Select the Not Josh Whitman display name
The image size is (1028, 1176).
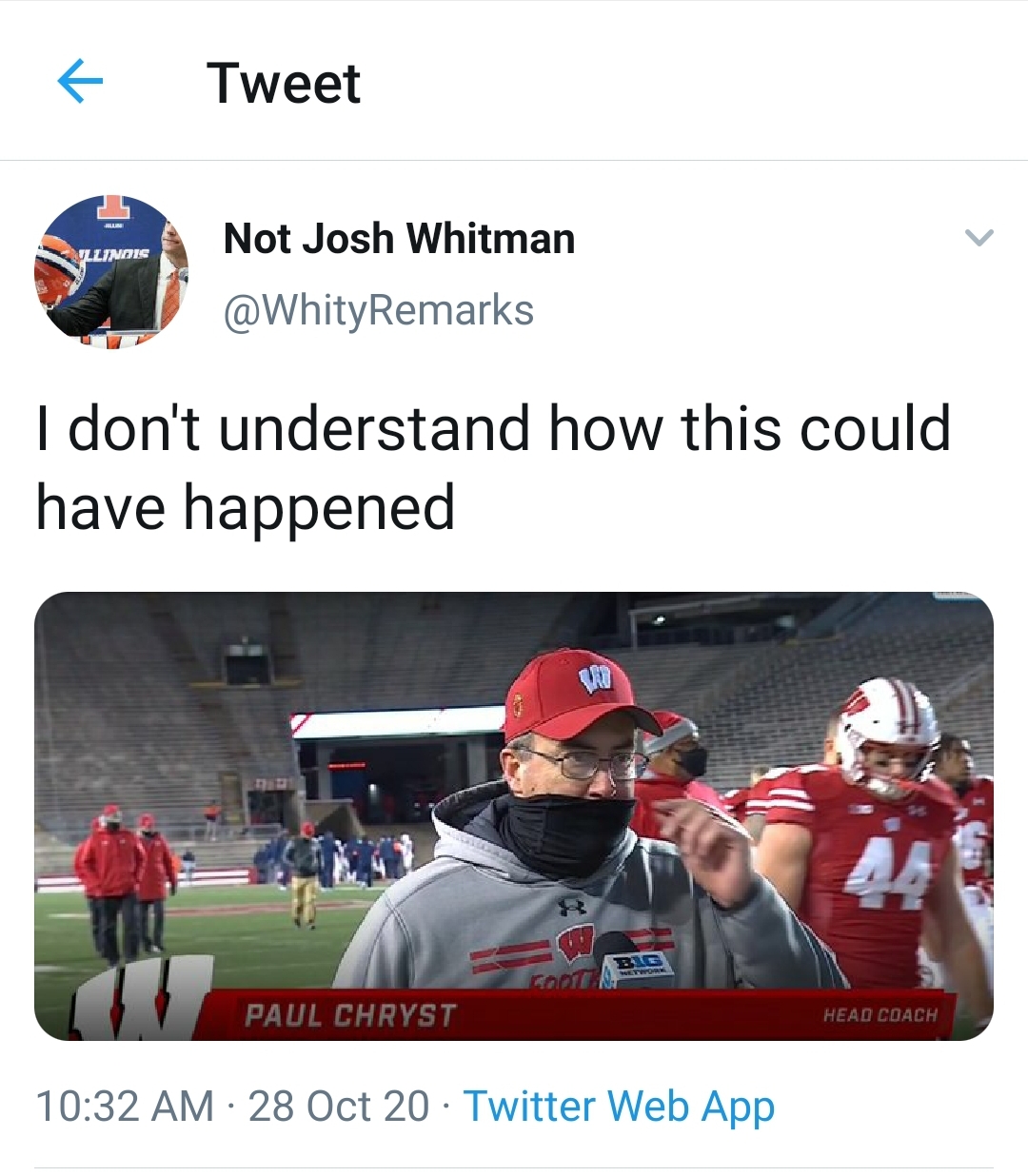pos(398,238)
